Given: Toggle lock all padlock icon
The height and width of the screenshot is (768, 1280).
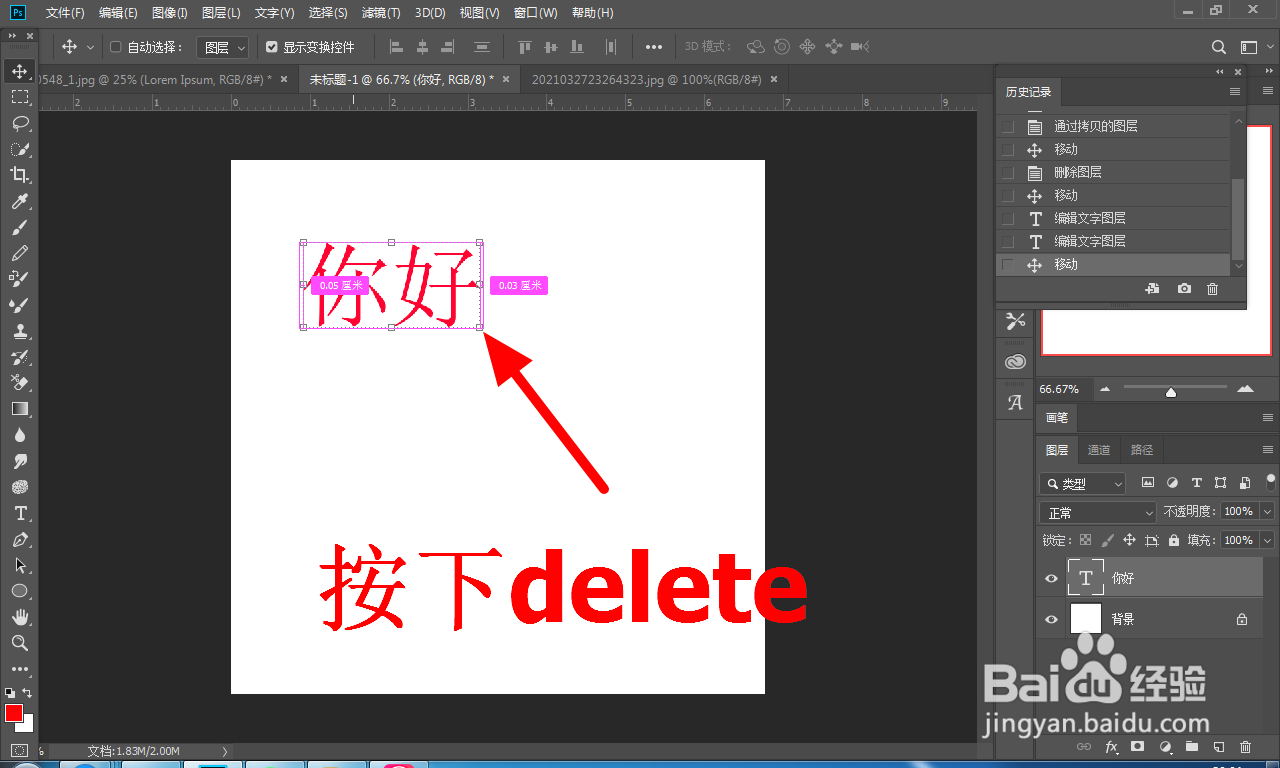Looking at the screenshot, I should [x=1174, y=540].
